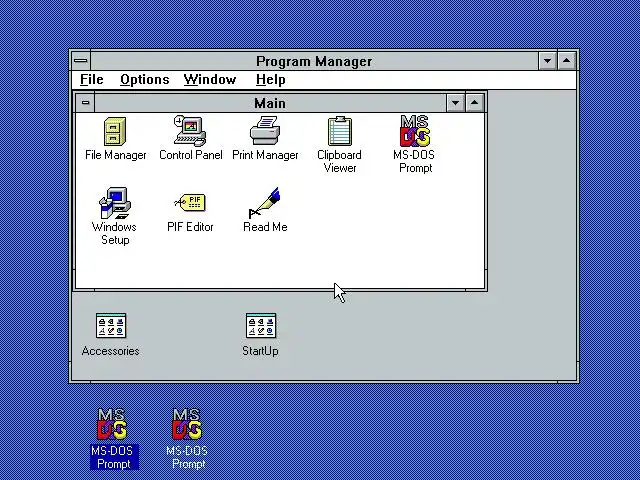Click the "Windows Setup" label text
Viewport: 640px width, 480px height.
pos(115,233)
